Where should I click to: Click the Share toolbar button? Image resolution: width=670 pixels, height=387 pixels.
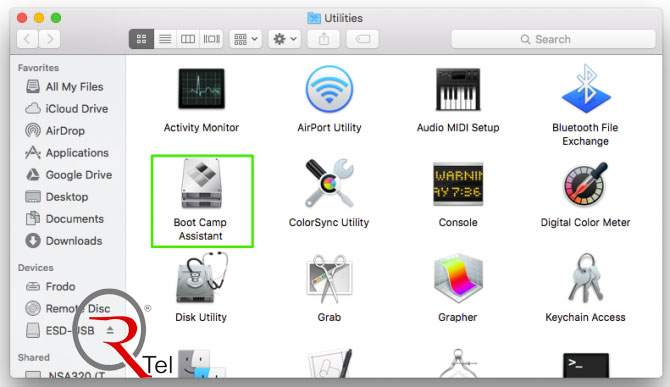[x=324, y=39]
